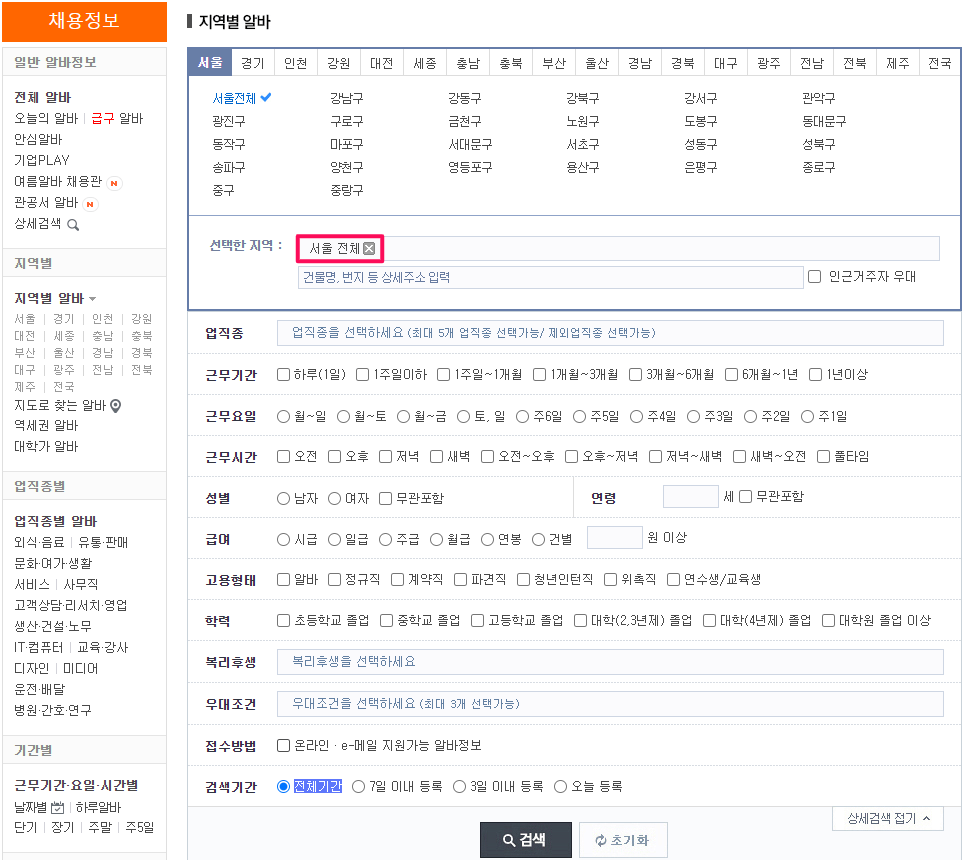Choose the 서초구 district
Viewport: 964px width, 860px height.
click(583, 144)
